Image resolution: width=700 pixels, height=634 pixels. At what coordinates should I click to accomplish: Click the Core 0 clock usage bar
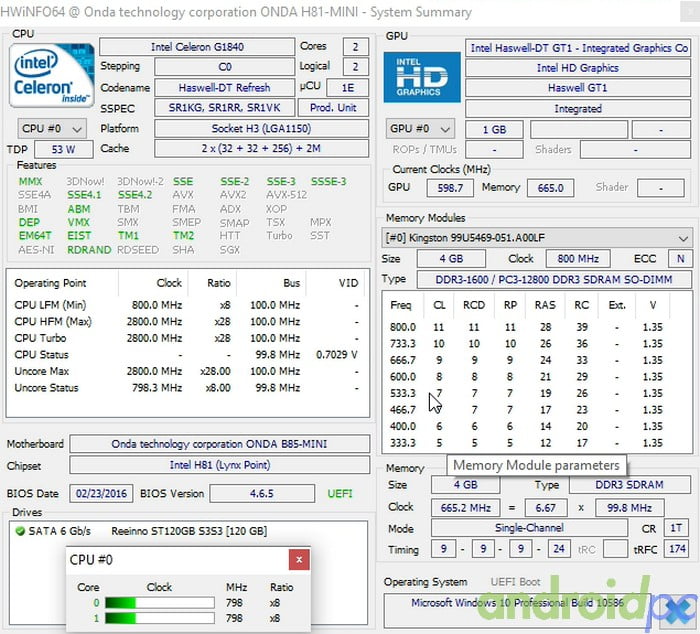coord(160,603)
